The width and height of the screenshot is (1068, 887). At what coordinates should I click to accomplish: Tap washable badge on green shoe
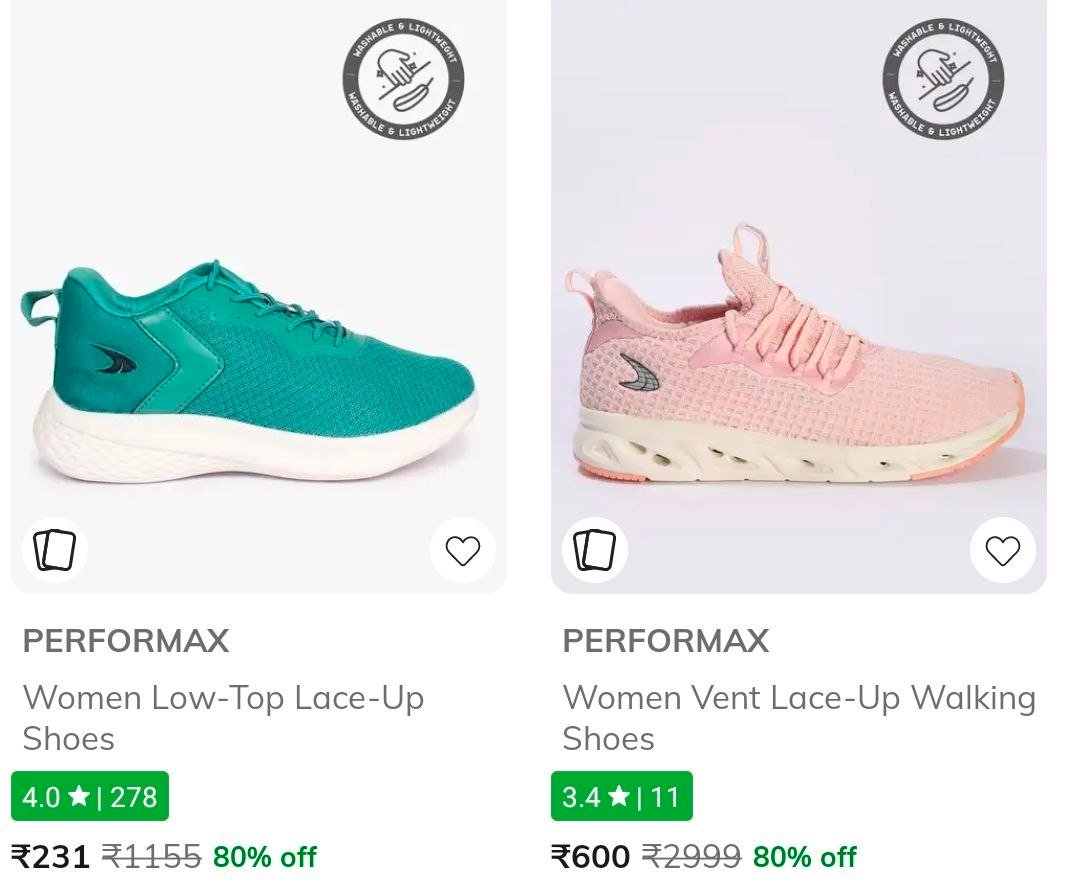click(x=403, y=78)
